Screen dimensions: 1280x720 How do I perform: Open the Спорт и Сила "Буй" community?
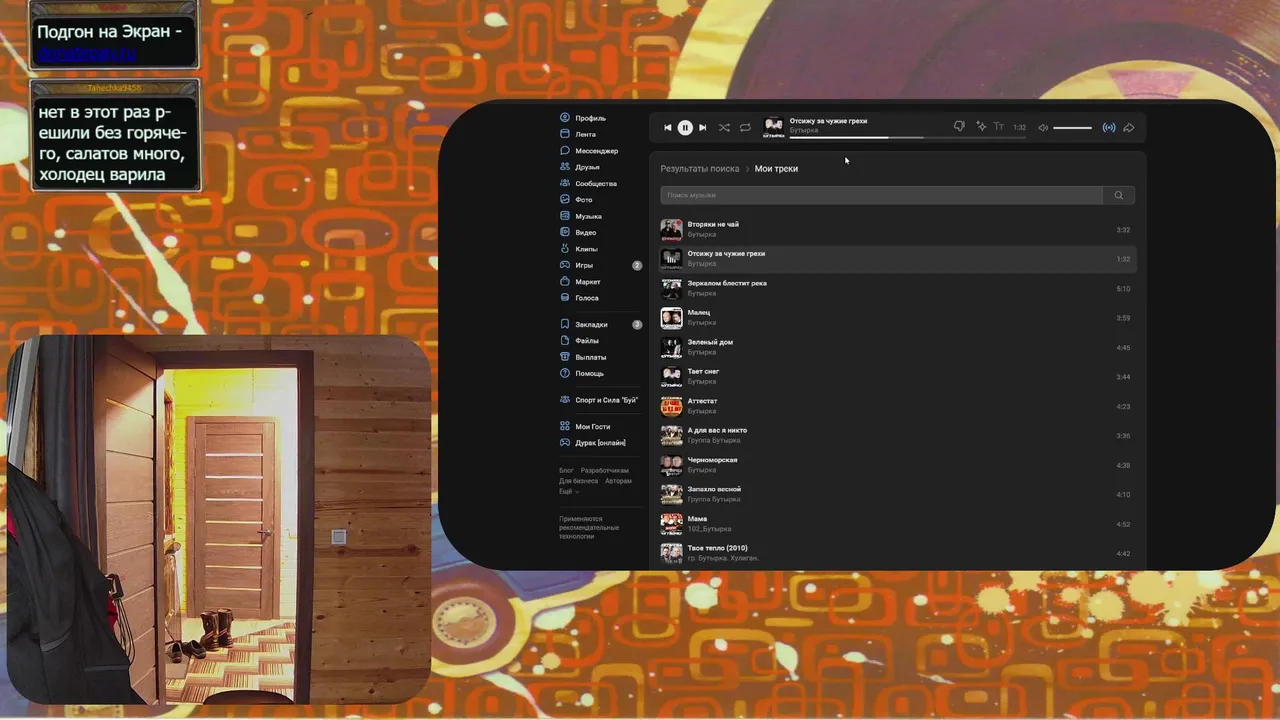tap(599, 400)
